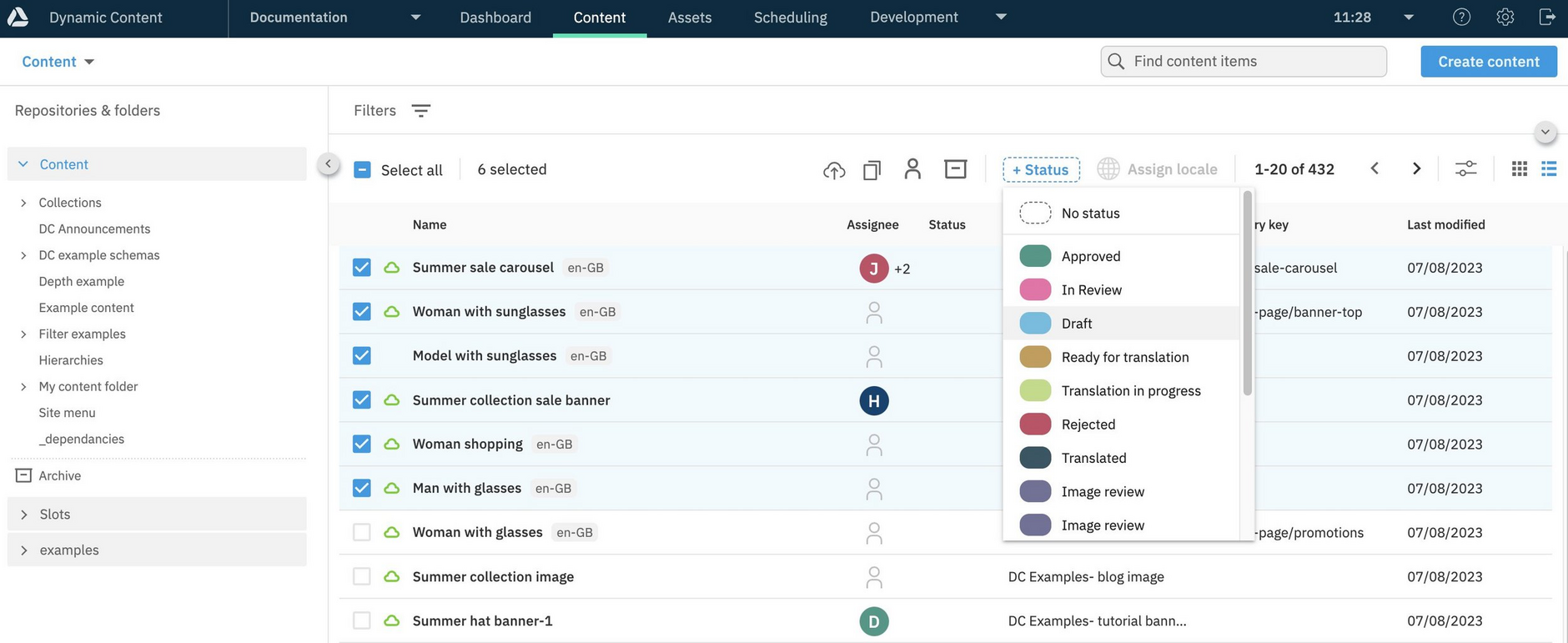This screenshot has width=1568, height=643.
Task: Uncheck Man with glasses checkbox
Action: pos(361,488)
